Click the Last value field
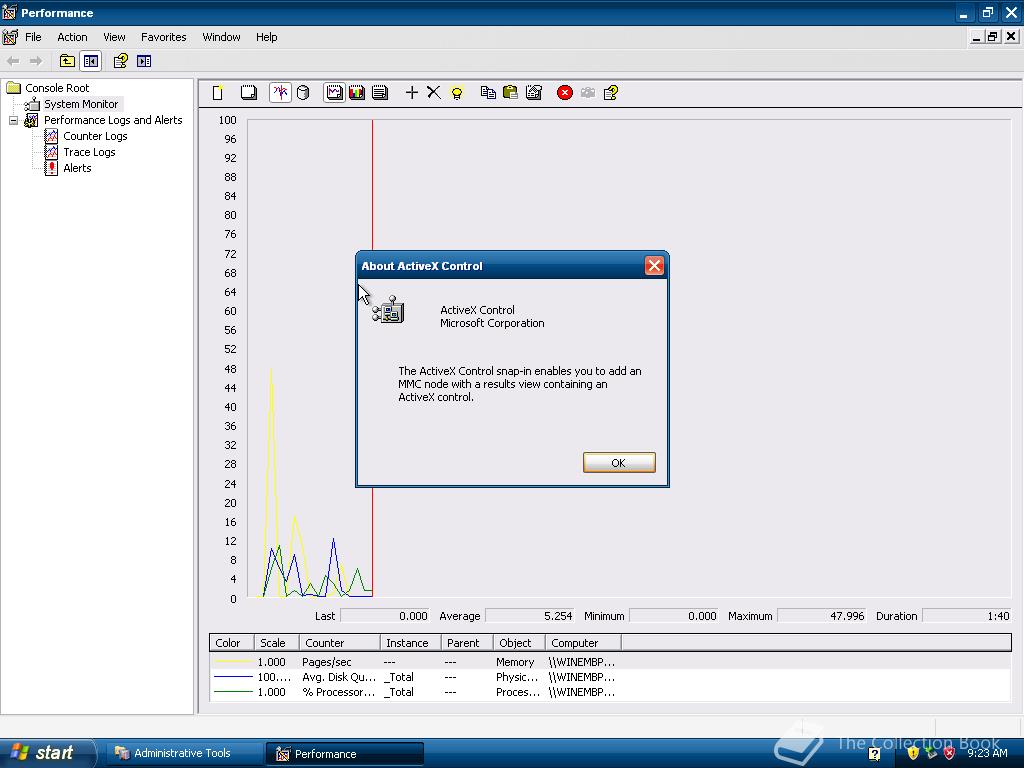The height and width of the screenshot is (768, 1024). tap(385, 616)
